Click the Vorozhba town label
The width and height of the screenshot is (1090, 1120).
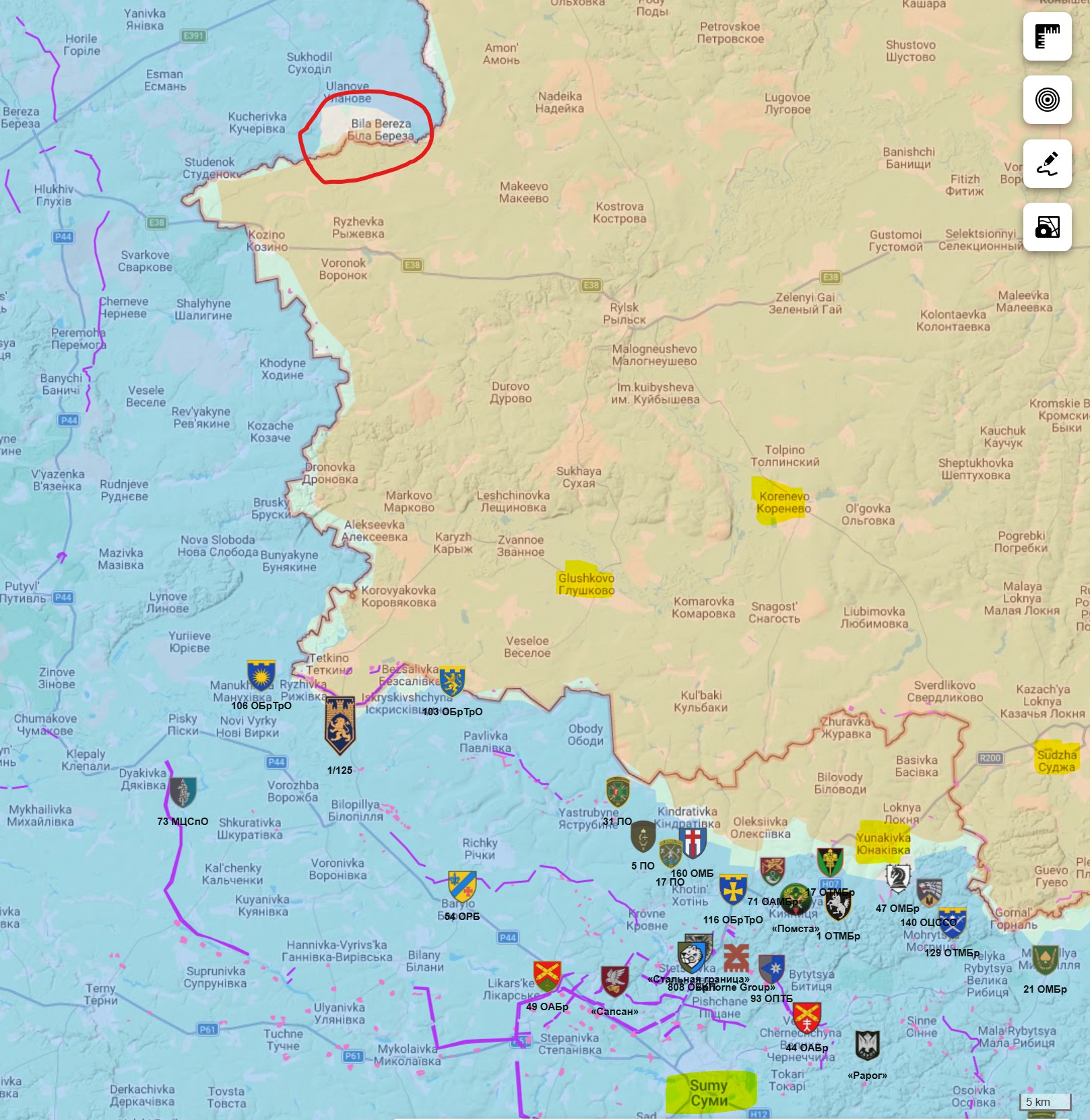point(293,791)
